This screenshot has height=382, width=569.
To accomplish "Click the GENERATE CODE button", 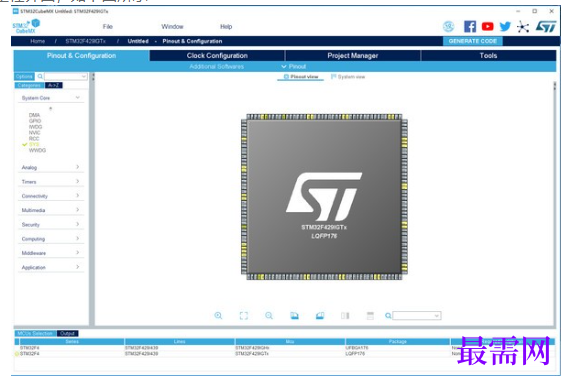I will tap(473, 41).
